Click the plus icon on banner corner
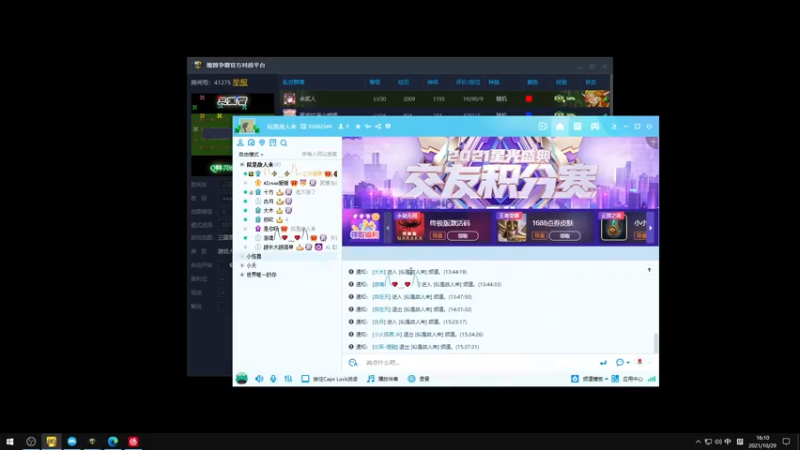This screenshot has height=450, width=800. 653,142
